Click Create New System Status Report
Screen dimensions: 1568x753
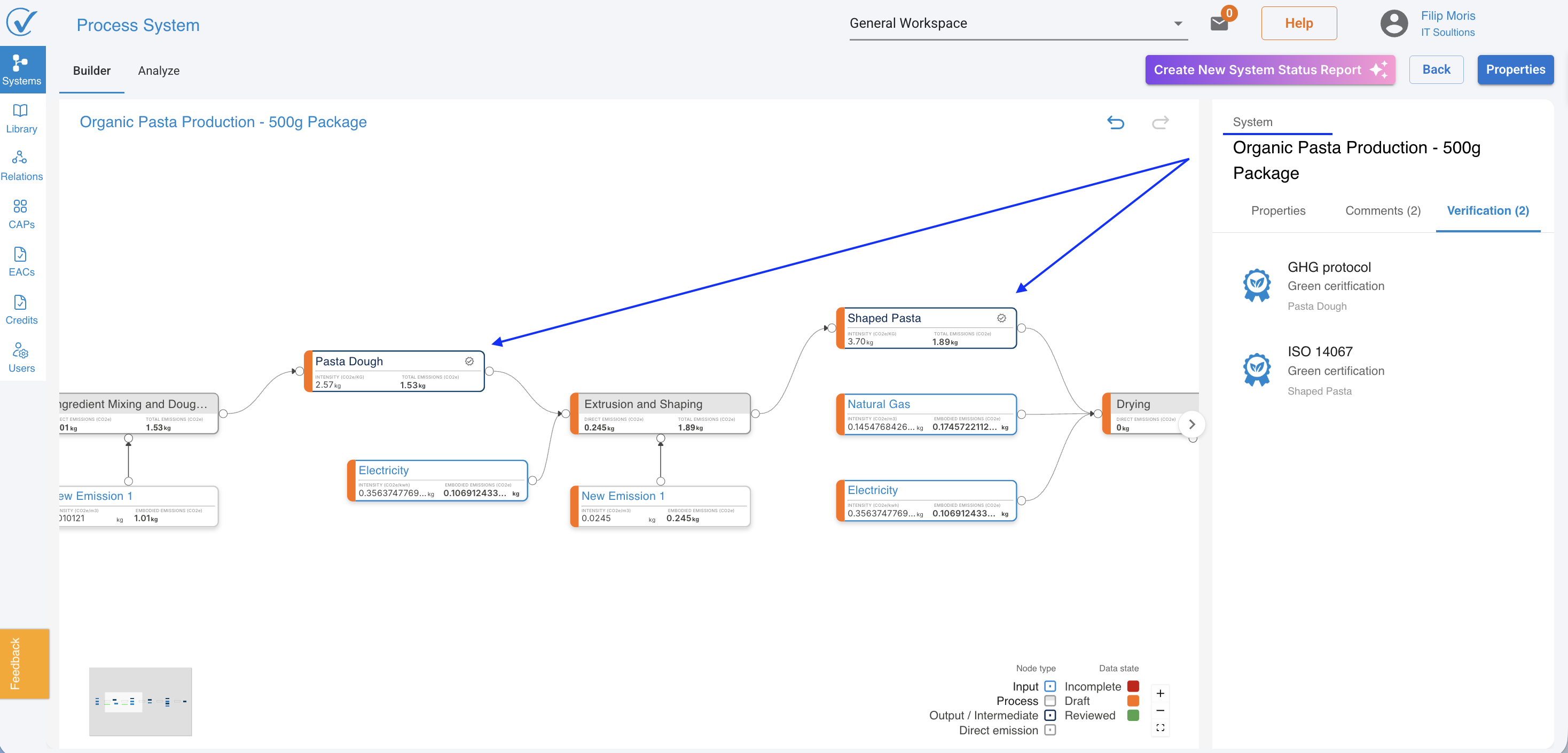1270,69
